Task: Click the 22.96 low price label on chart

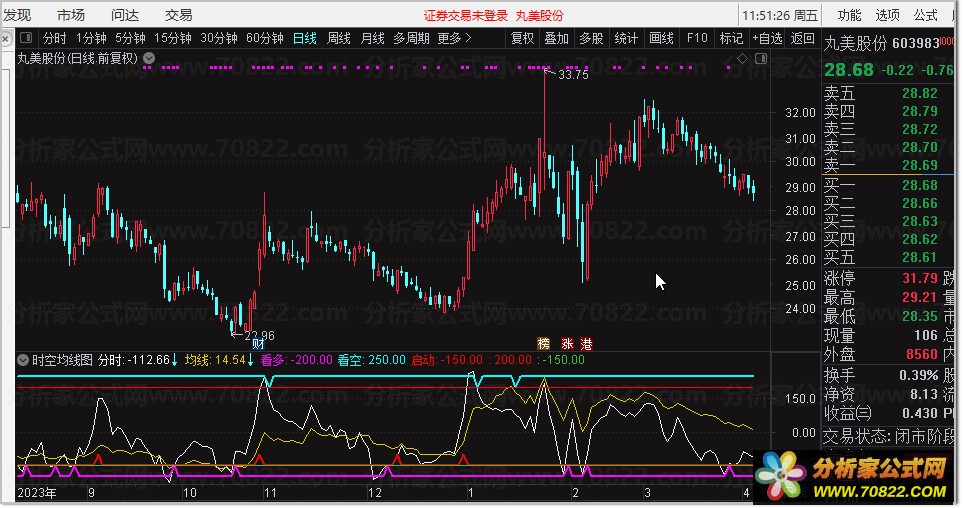Action: point(259,336)
